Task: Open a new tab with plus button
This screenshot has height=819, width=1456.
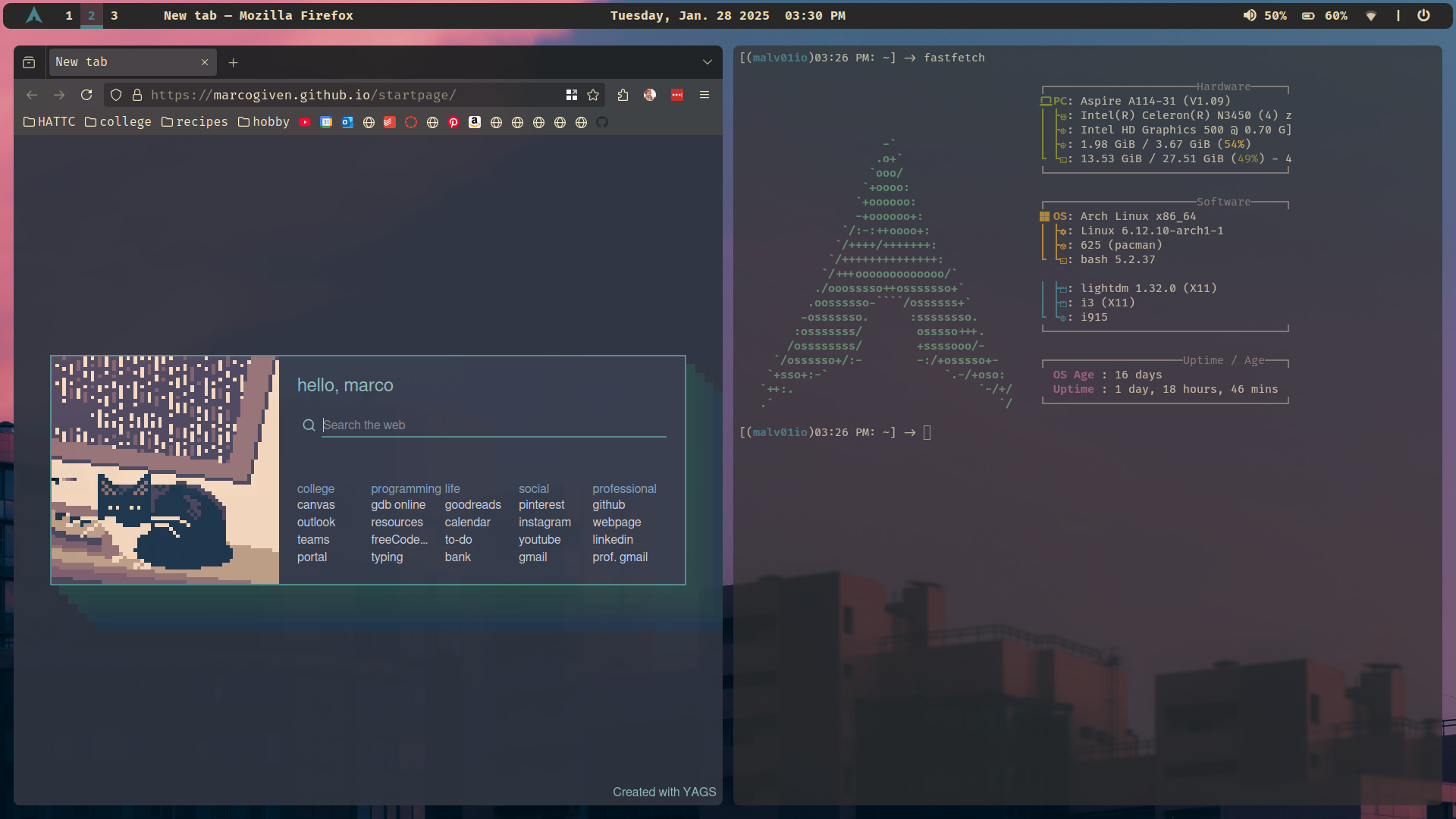Action: 234,62
